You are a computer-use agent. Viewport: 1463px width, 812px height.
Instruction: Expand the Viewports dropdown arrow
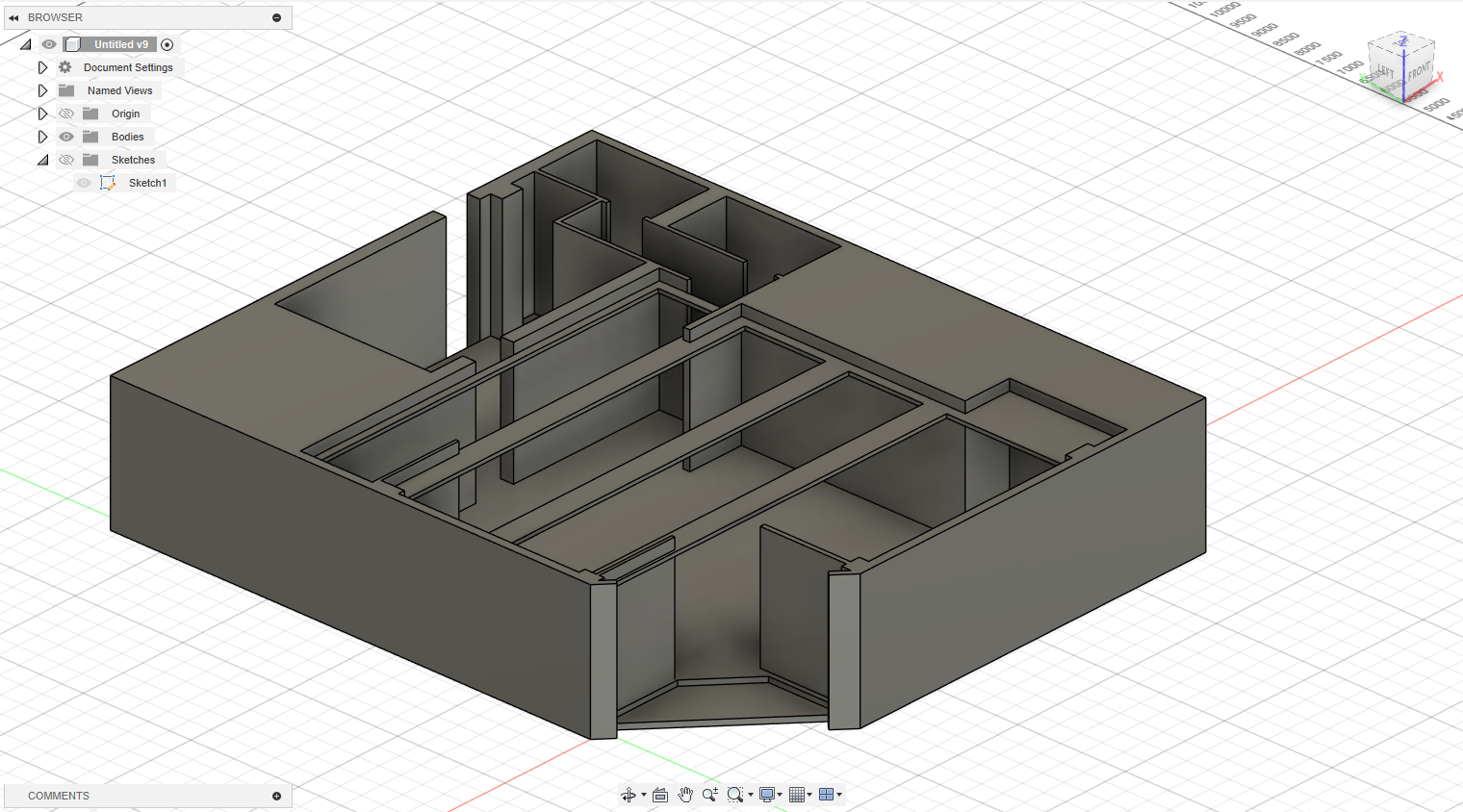(839, 795)
